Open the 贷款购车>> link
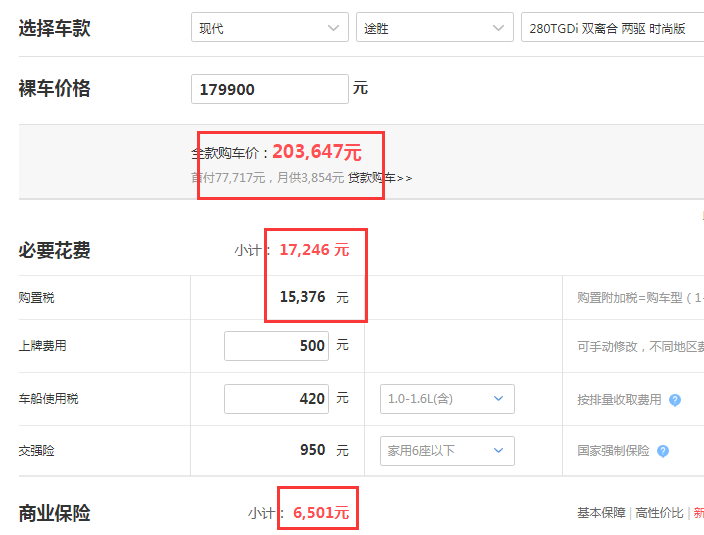 [x=380, y=178]
